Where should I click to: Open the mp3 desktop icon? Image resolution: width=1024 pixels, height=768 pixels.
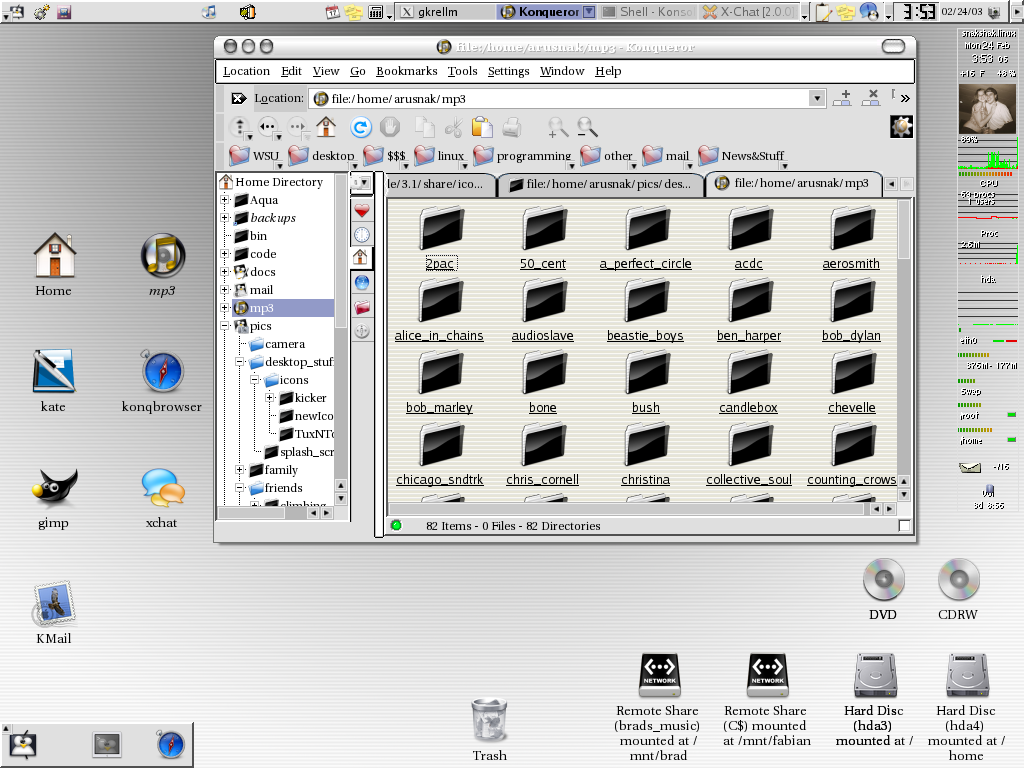point(163,255)
